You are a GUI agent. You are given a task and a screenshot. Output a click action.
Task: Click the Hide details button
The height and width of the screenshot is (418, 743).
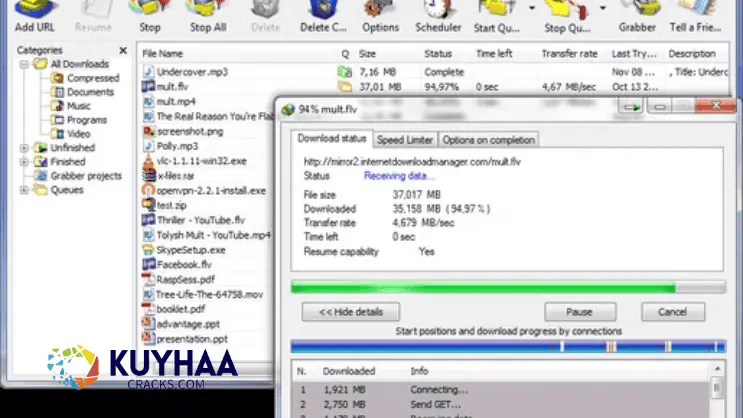[x=344, y=312]
